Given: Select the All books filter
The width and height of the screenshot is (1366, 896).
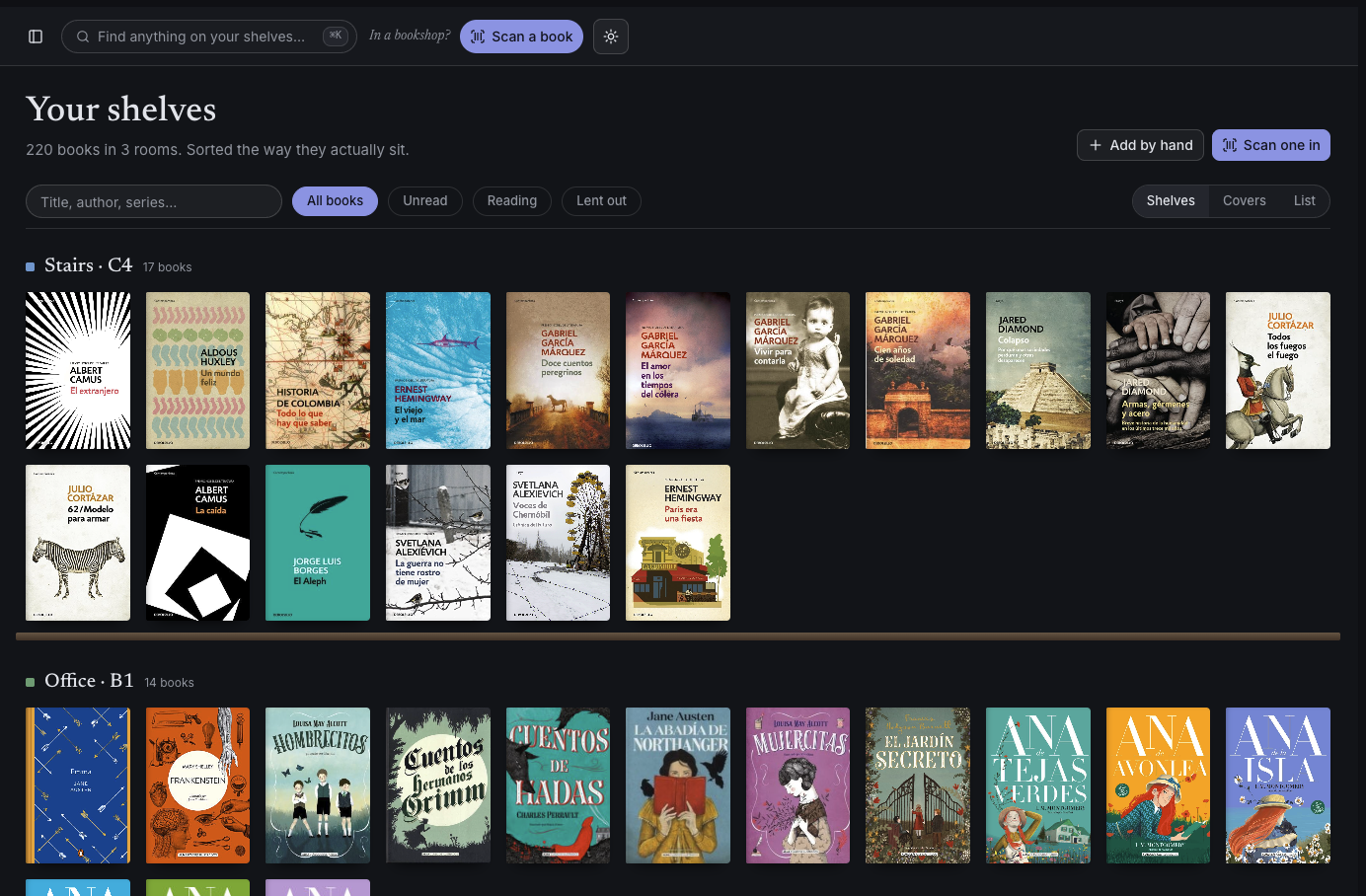Looking at the screenshot, I should 335,200.
